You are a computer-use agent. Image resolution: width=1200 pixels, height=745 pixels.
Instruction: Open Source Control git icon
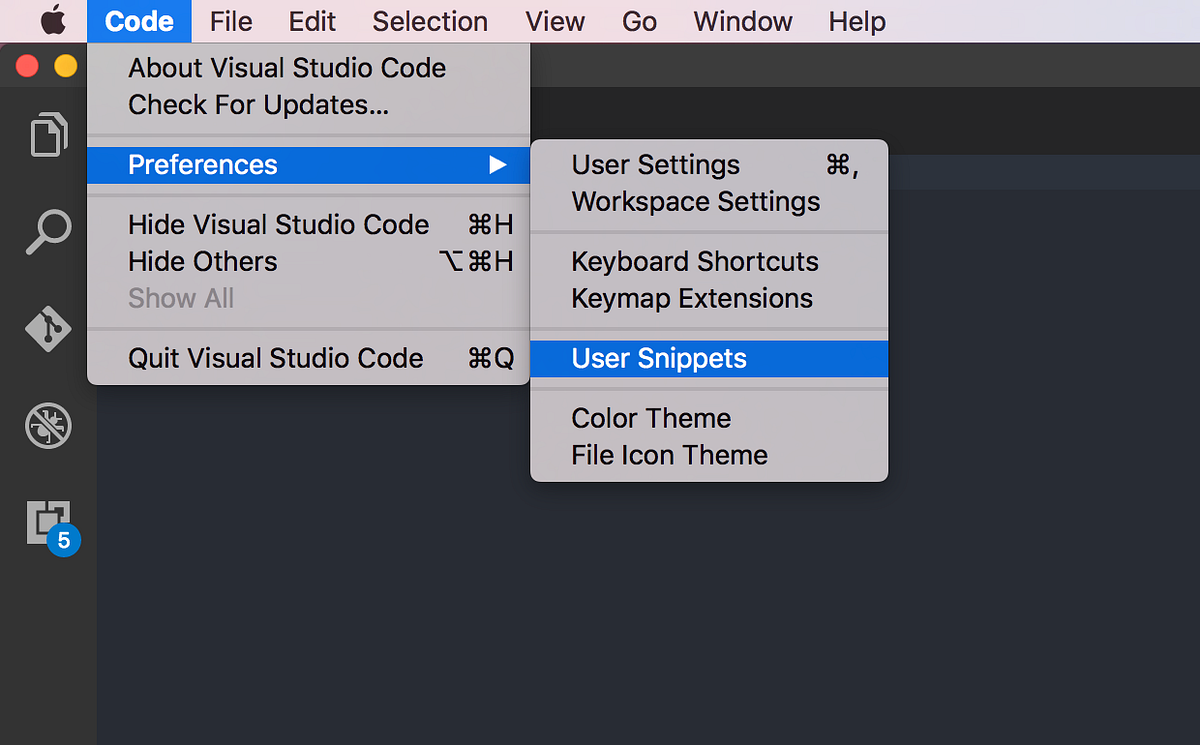point(48,330)
